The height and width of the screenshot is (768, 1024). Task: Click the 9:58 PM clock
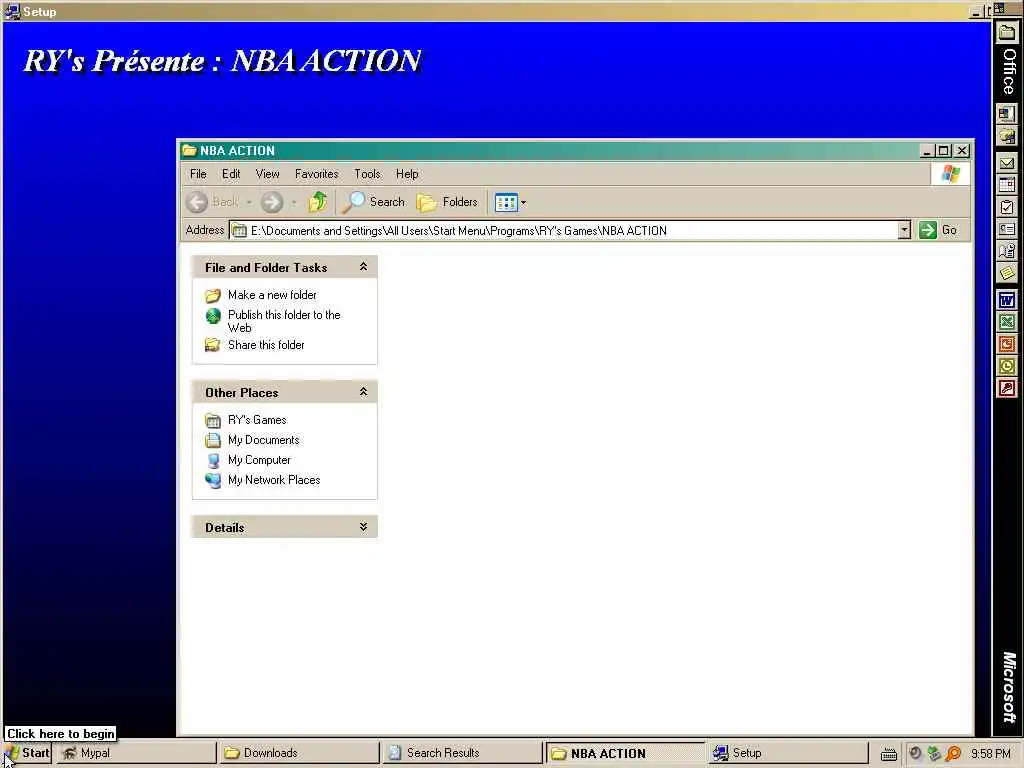(x=990, y=754)
